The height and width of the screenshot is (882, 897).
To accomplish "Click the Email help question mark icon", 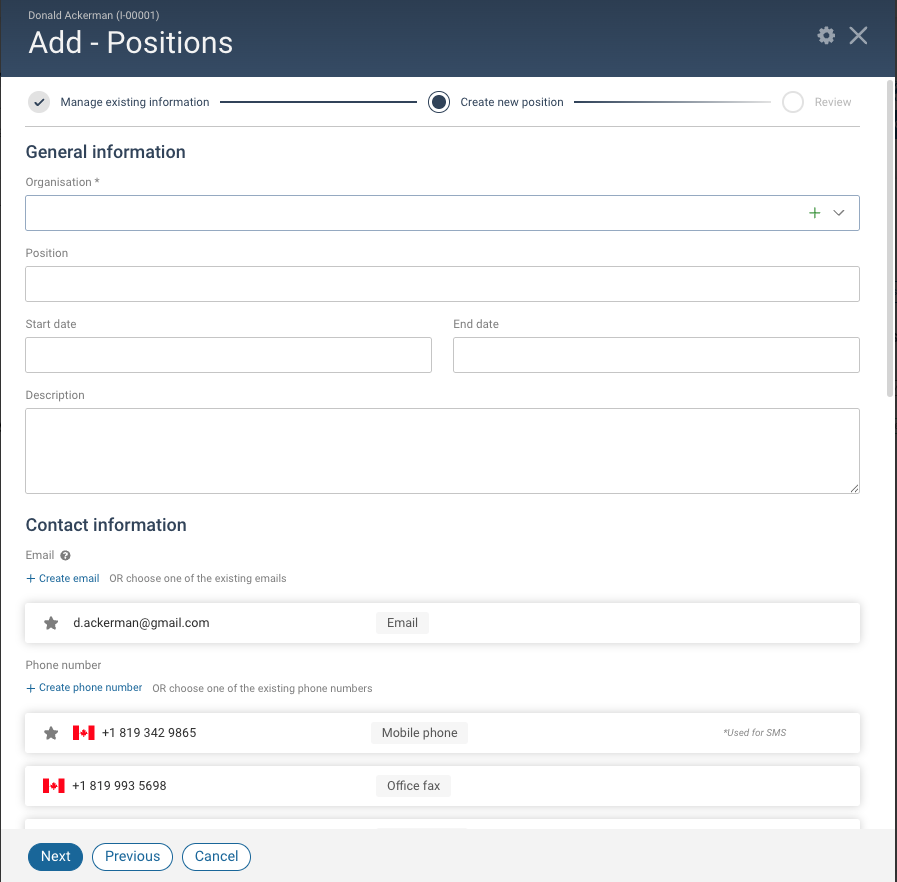I will click(x=65, y=555).
